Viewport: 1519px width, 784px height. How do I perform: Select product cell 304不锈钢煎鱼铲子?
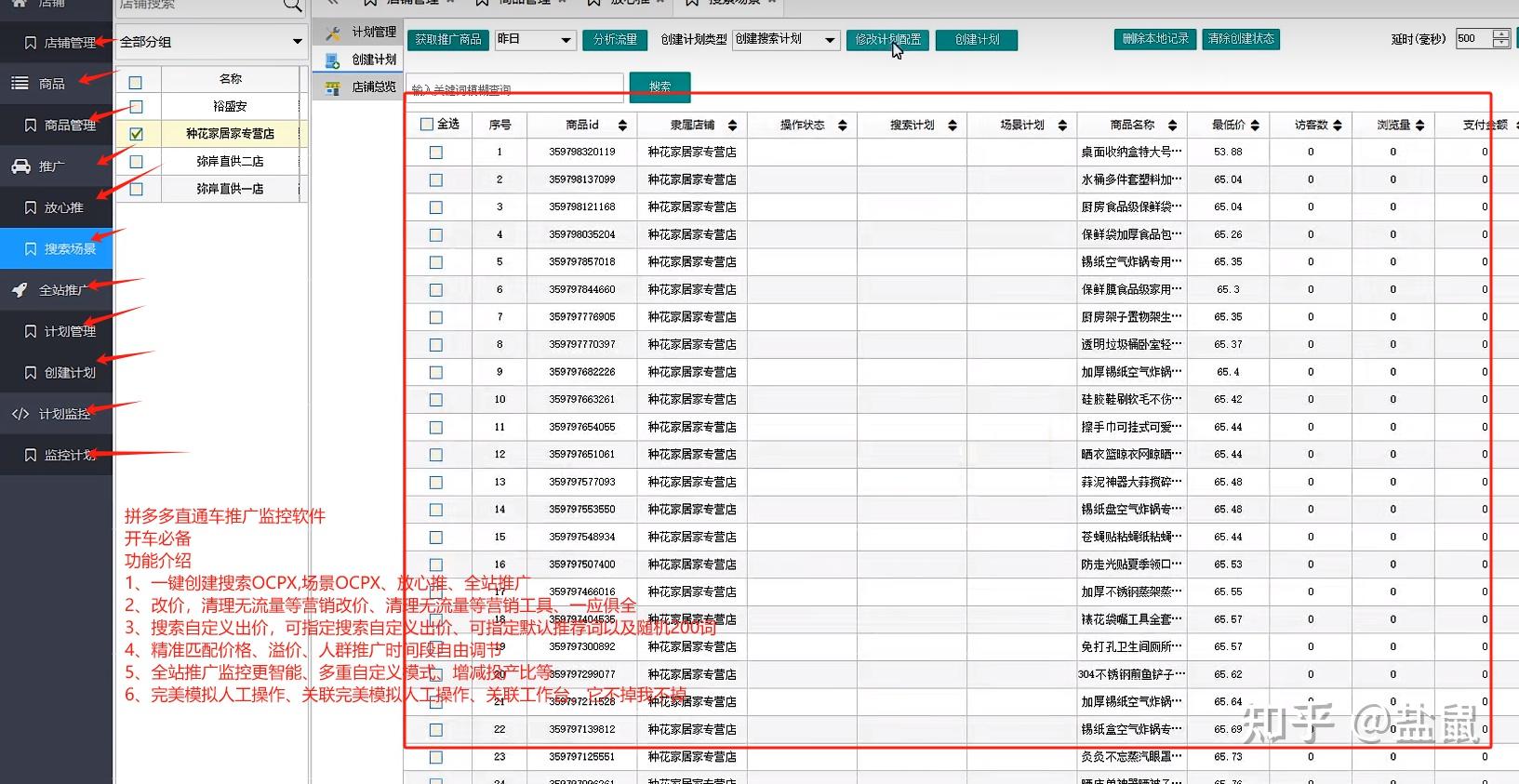click(1132, 674)
